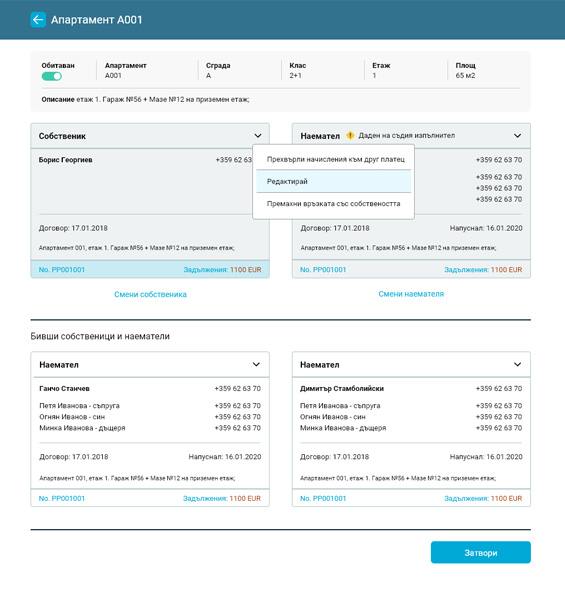565x596 pixels.
Task: Expand the Собственик card chevron
Action: click(x=257, y=136)
